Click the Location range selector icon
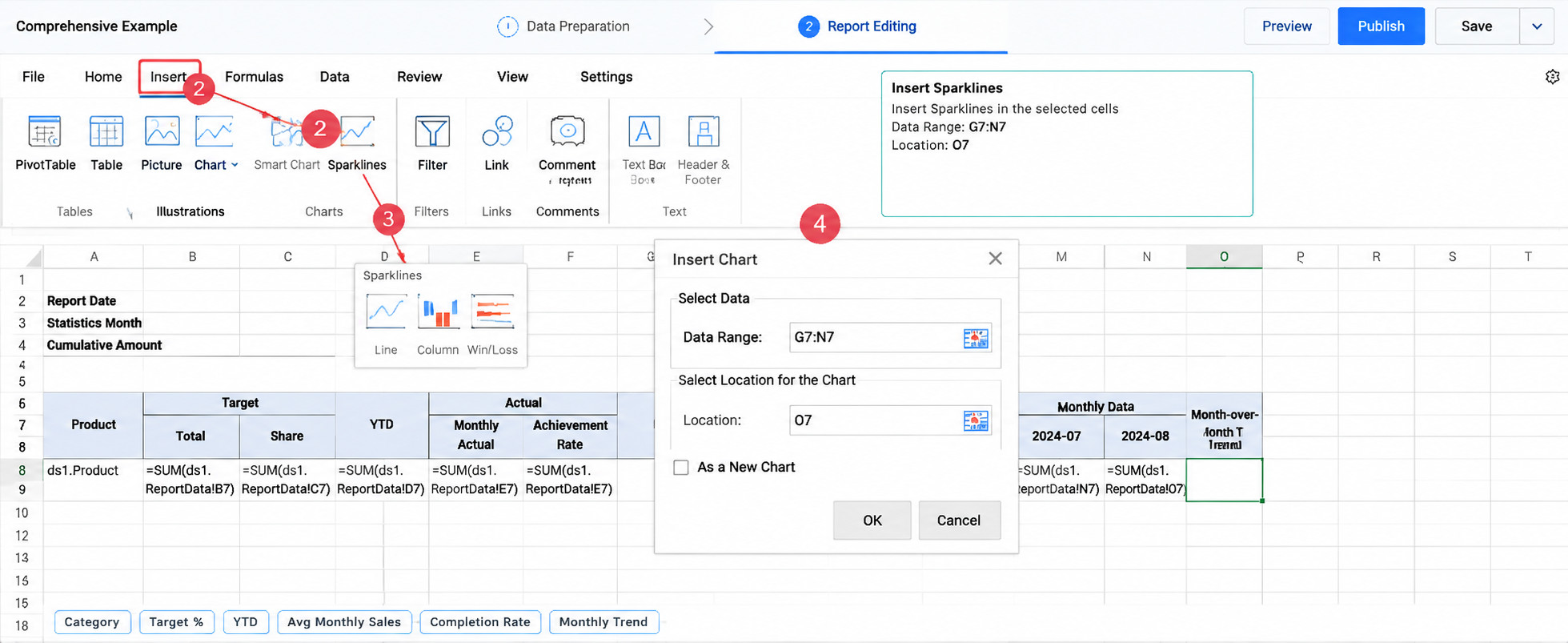The width and height of the screenshot is (1568, 643). click(976, 420)
